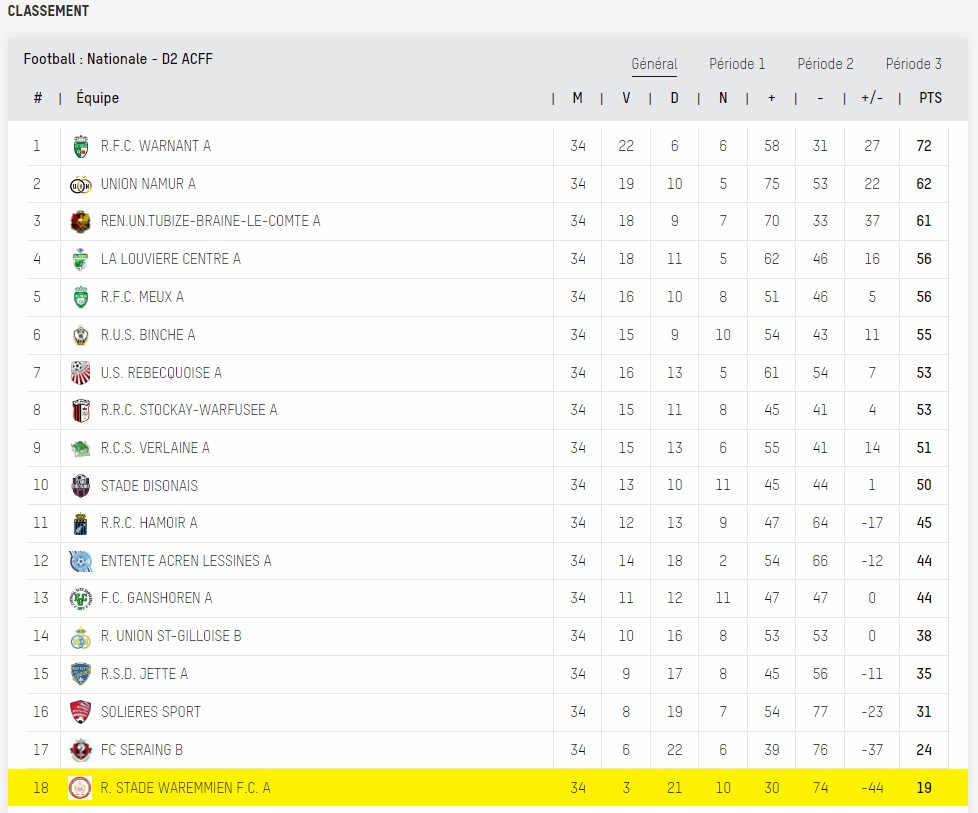Select the Général standings tab
This screenshot has width=978, height=813.
tap(654, 64)
